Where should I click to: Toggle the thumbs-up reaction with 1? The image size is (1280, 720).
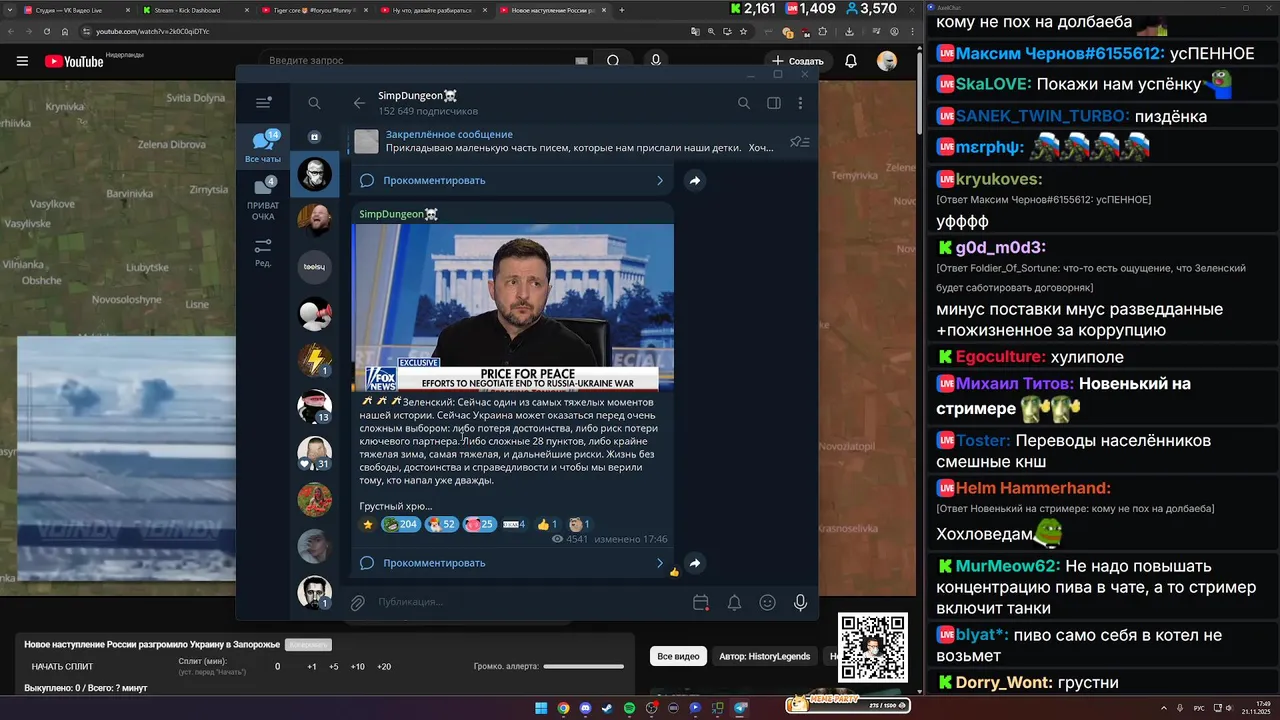[x=547, y=524]
